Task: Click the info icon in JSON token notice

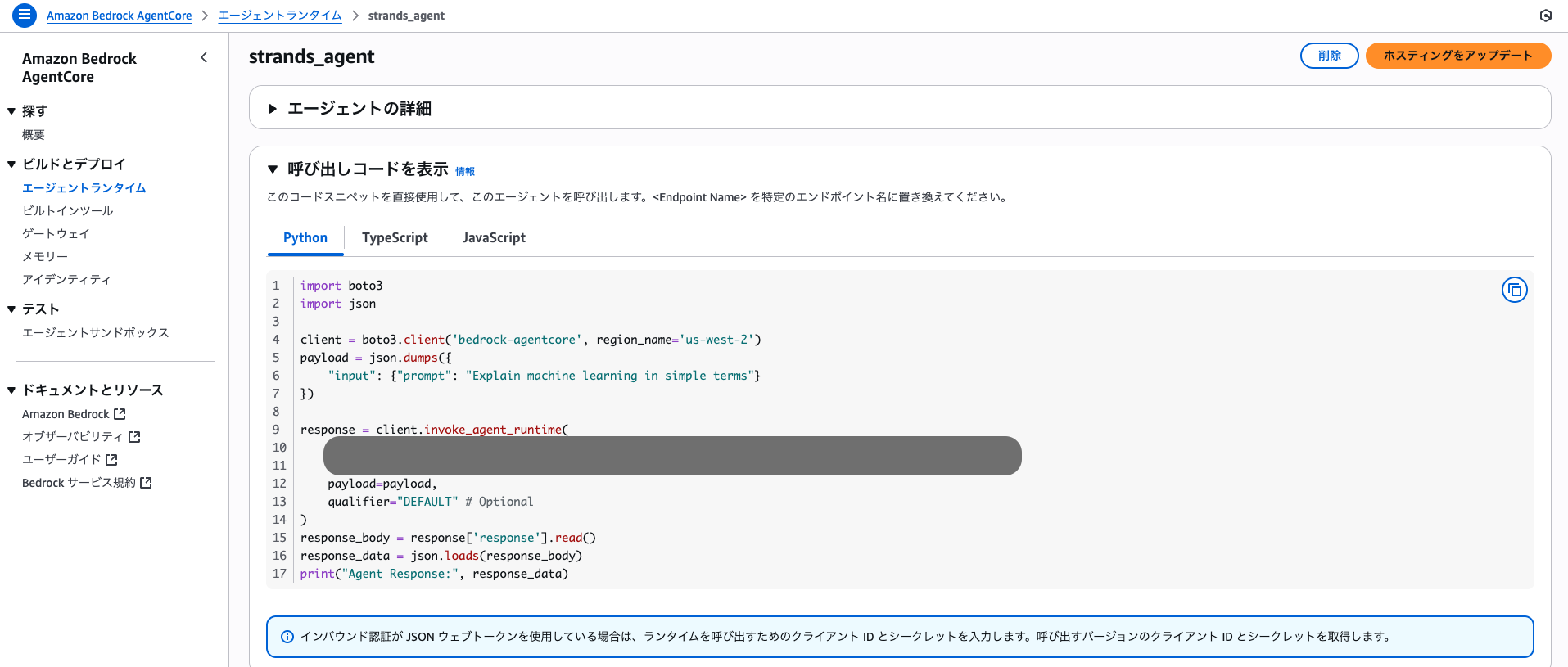Action: pos(287,637)
